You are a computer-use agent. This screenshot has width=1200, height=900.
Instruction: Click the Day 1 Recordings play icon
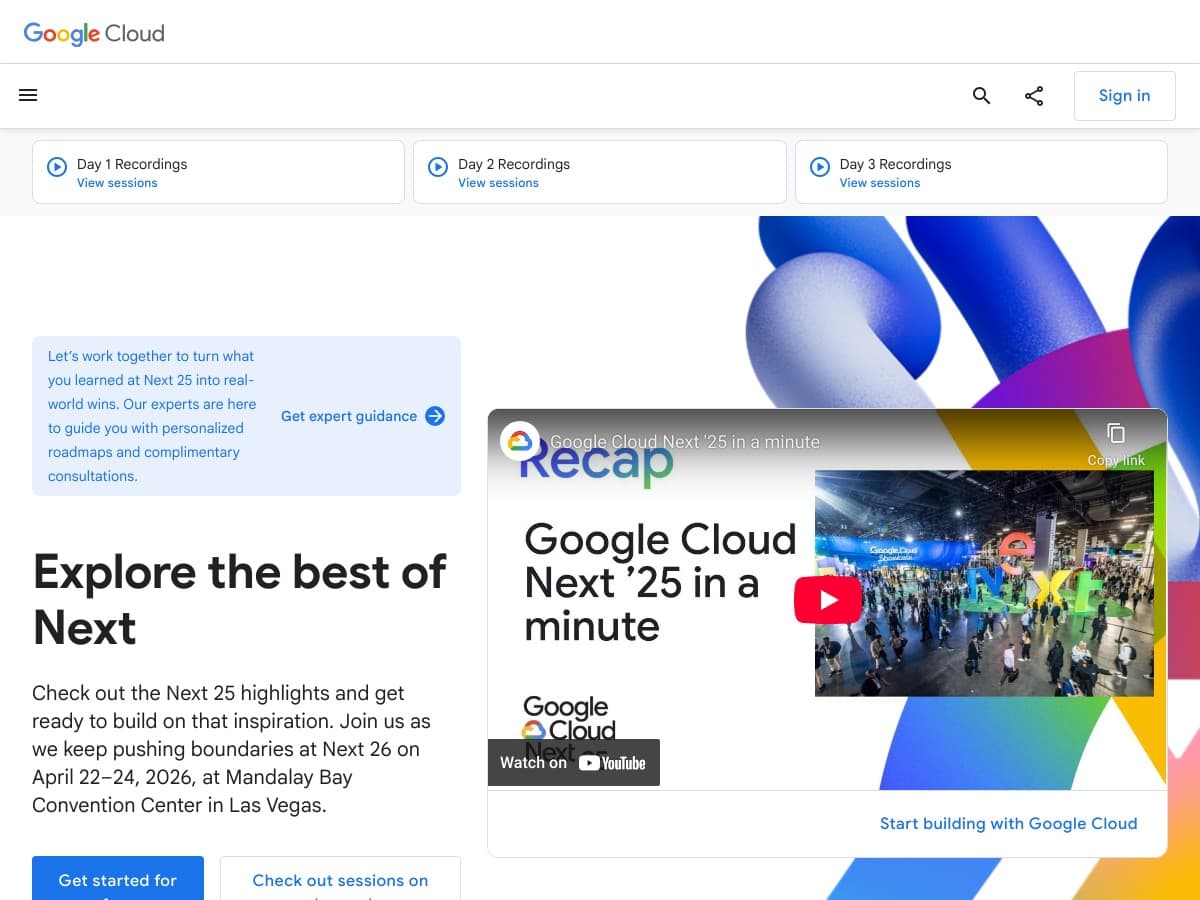(x=57, y=167)
